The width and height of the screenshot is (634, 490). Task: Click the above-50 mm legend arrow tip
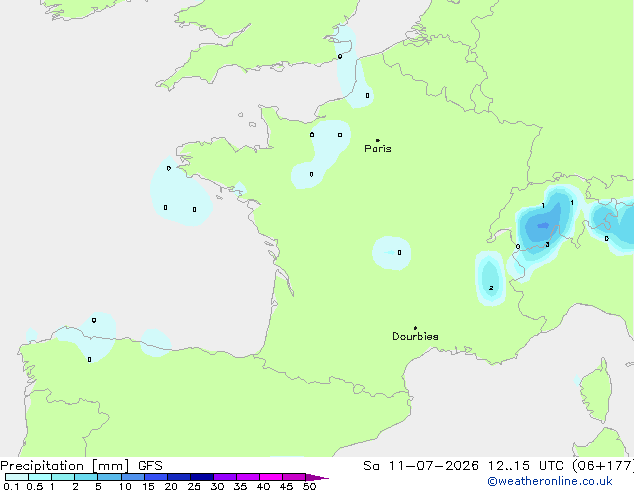pyautogui.click(x=317, y=477)
